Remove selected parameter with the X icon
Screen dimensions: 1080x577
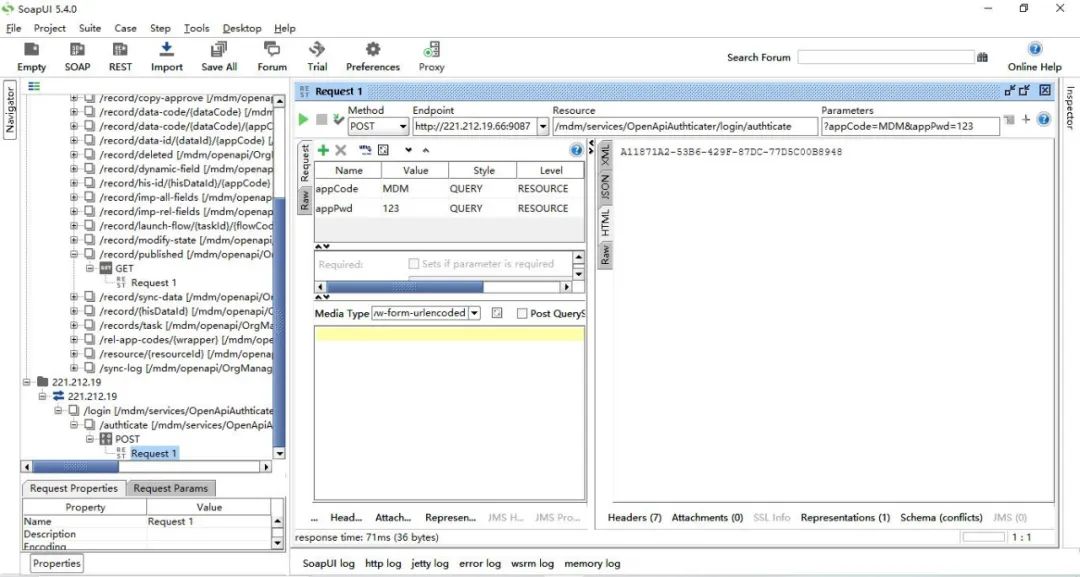click(x=340, y=150)
